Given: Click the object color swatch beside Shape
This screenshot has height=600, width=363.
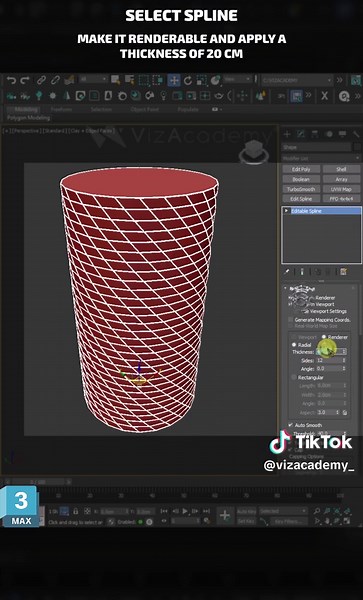Looking at the screenshot, I should (358, 147).
